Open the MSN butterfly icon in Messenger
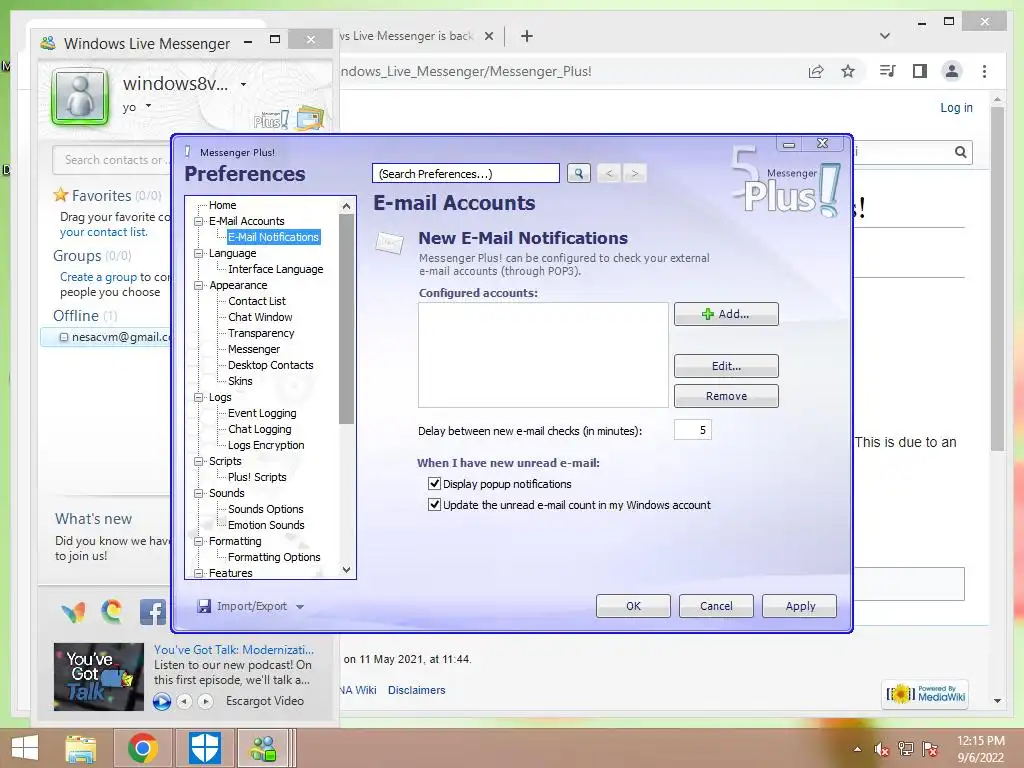This screenshot has height=768, width=1024. (x=73, y=612)
